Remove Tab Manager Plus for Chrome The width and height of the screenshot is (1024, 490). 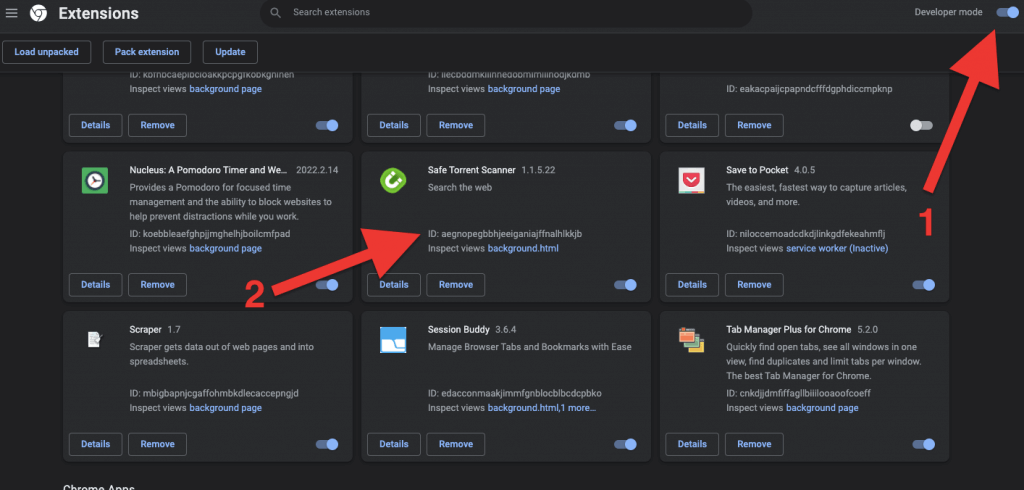[754, 444]
